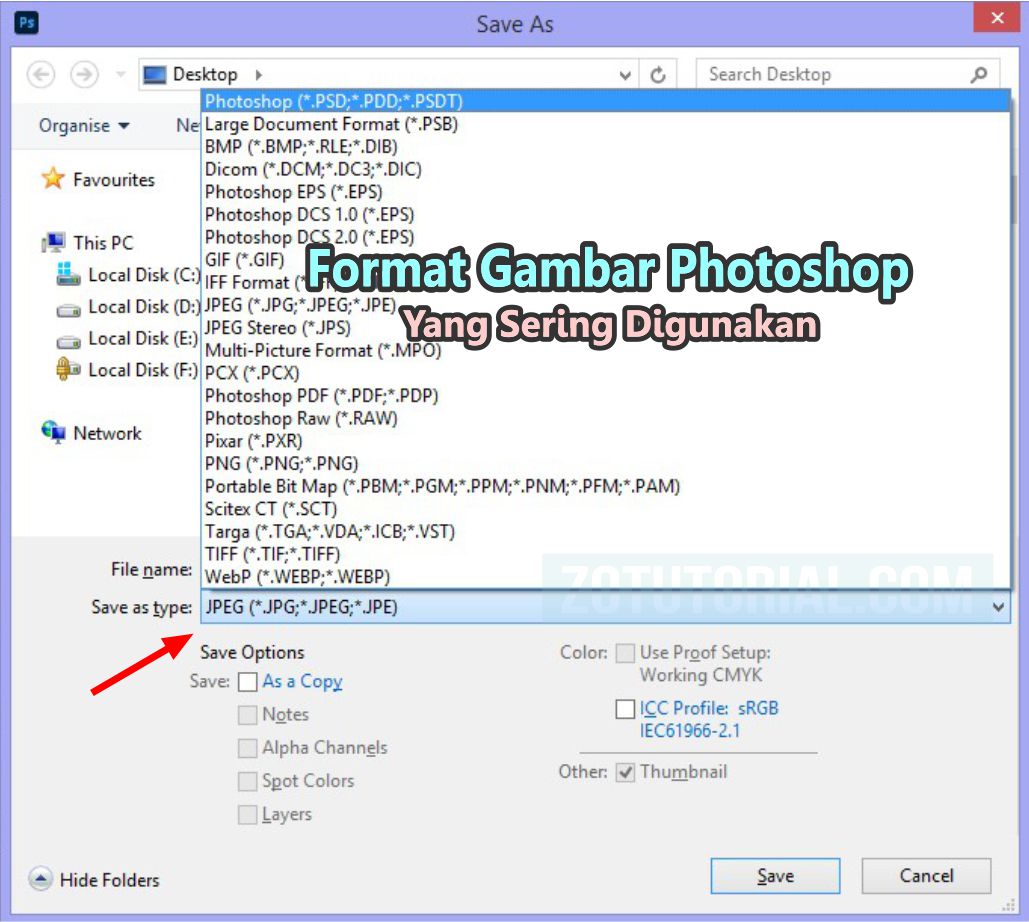Select Multi-Picture Format (*.MPO)
1029x922 pixels.
tap(605, 350)
